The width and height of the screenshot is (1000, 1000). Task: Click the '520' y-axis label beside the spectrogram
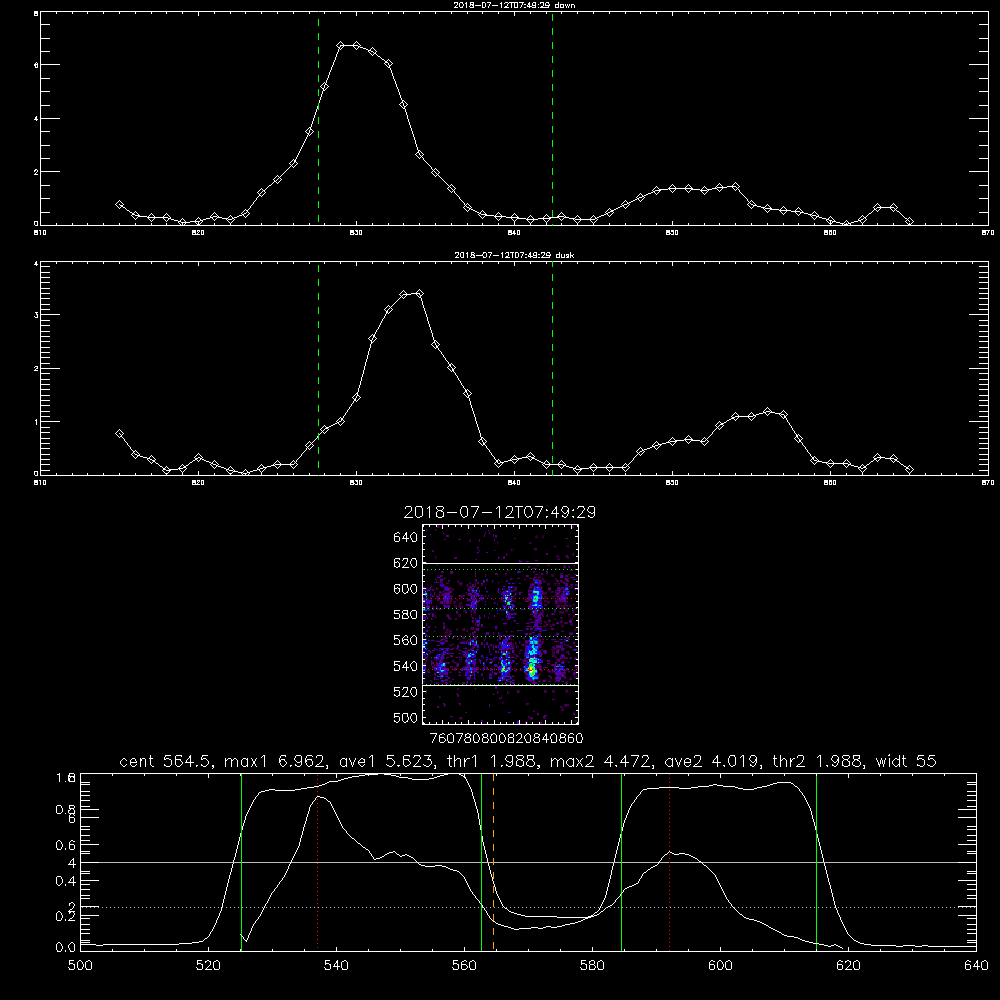405,692
